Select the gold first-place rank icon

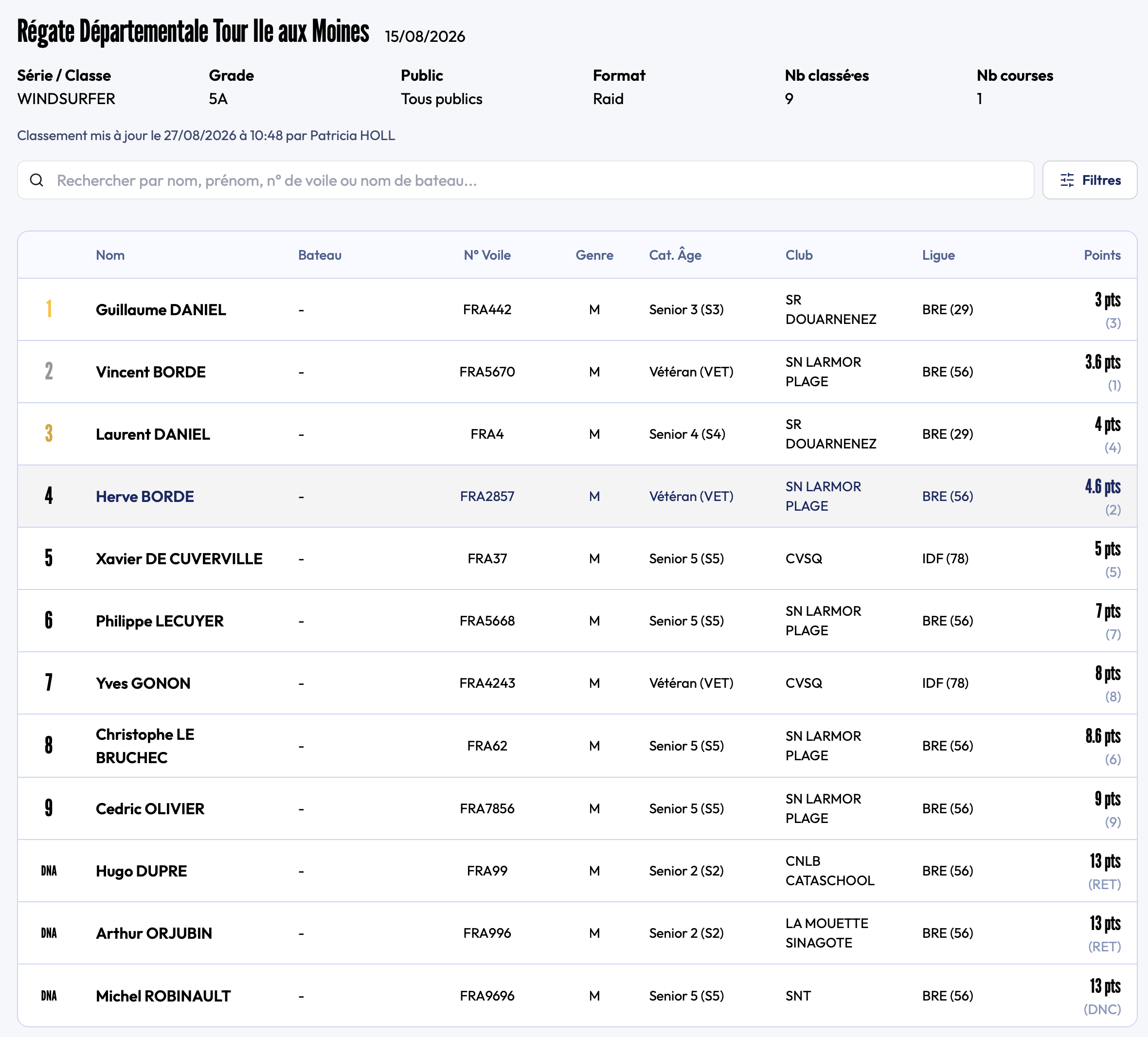(49, 309)
